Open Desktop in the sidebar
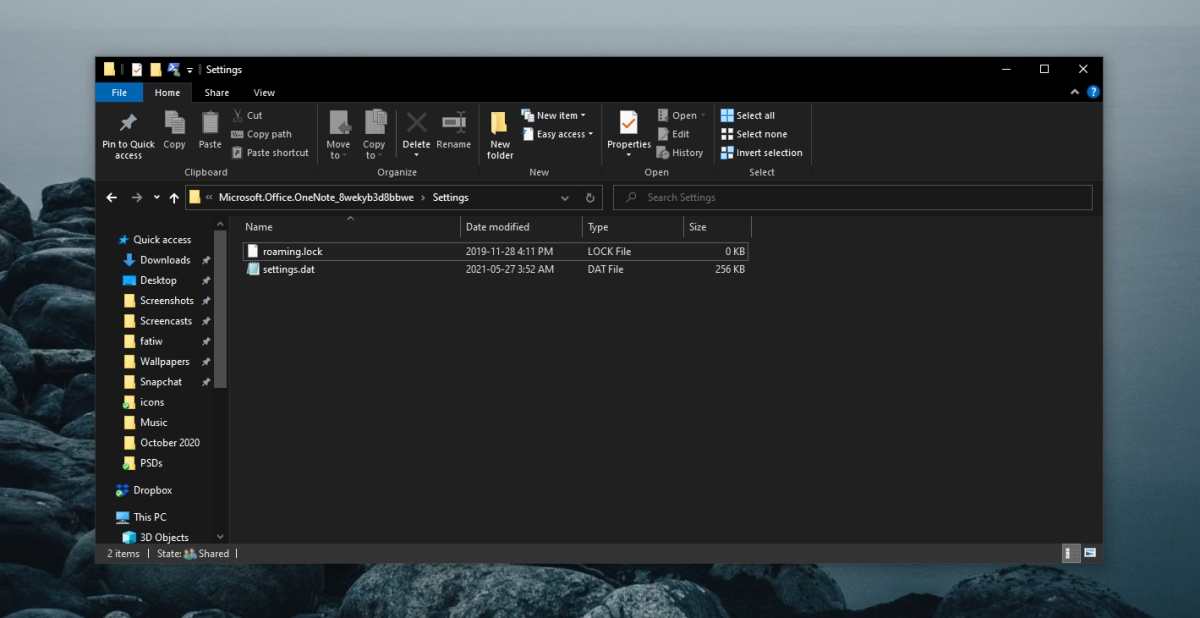Viewport: 1200px width, 618px height. (158, 280)
